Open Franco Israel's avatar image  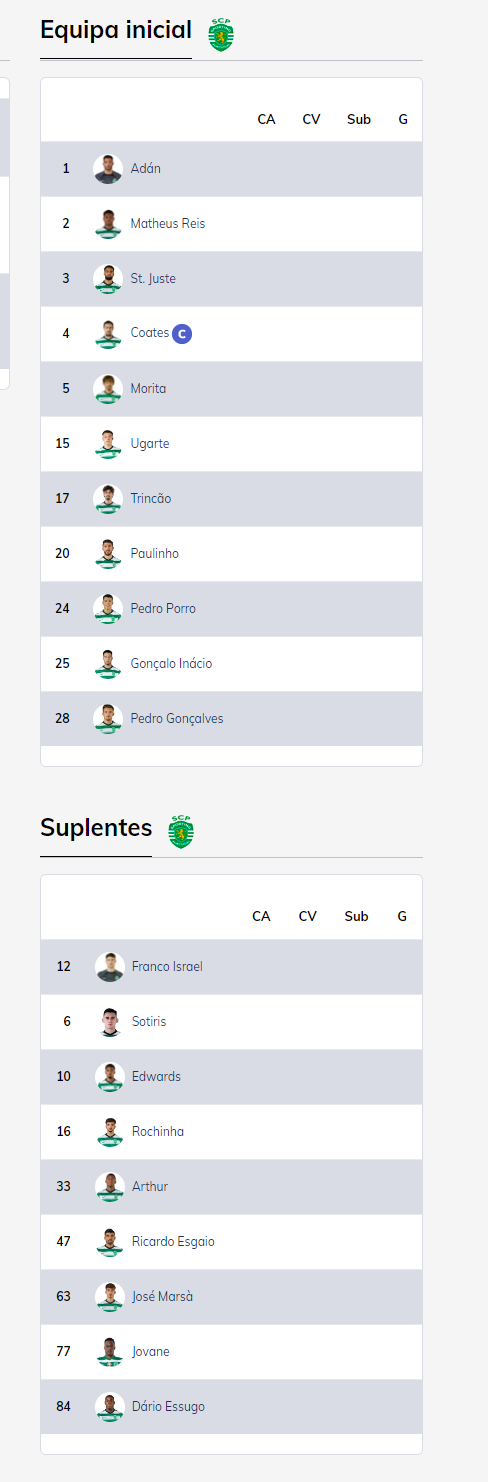pos(110,967)
